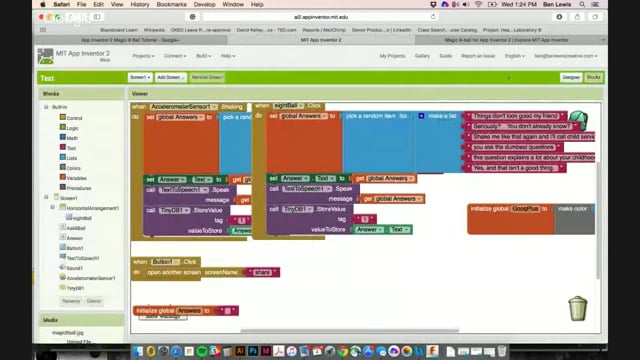Viewport: 640px width, 360px height.
Task: Switch to Designer view
Action: click(x=571, y=77)
